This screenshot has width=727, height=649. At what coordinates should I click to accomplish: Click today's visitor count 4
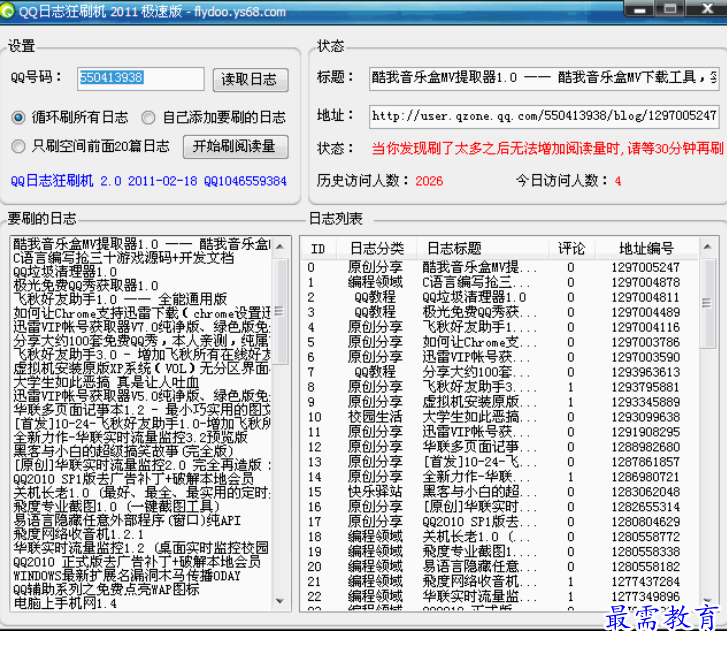[x=618, y=181]
